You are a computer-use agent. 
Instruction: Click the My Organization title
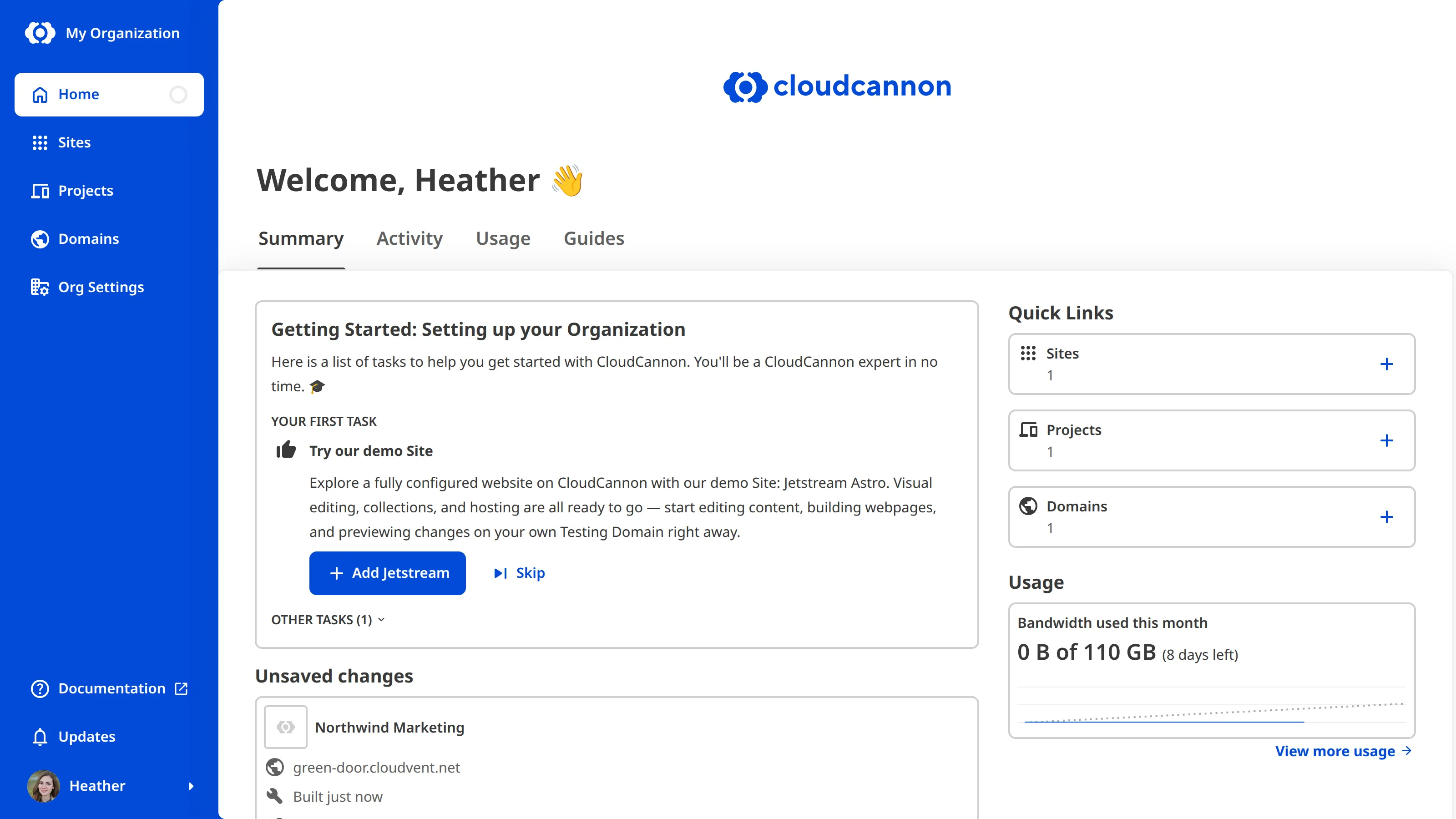pyautogui.click(x=122, y=33)
